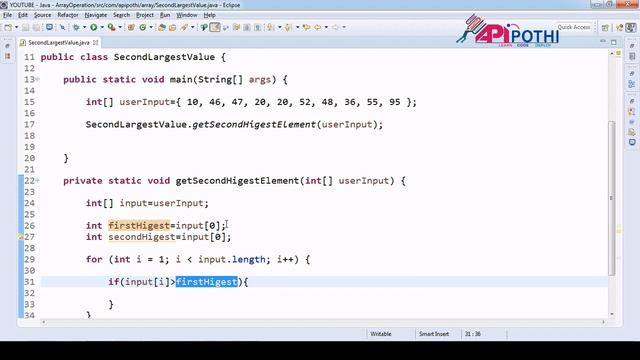Select the SecondLargestValue.java editor tab
The height and width of the screenshot is (360, 640).
tap(59, 42)
